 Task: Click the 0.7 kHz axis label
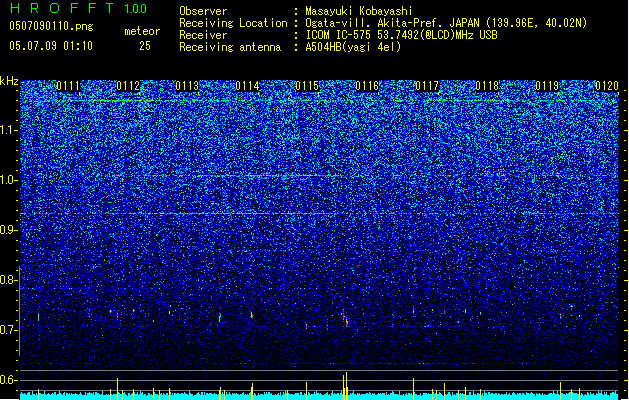[x=8, y=330]
